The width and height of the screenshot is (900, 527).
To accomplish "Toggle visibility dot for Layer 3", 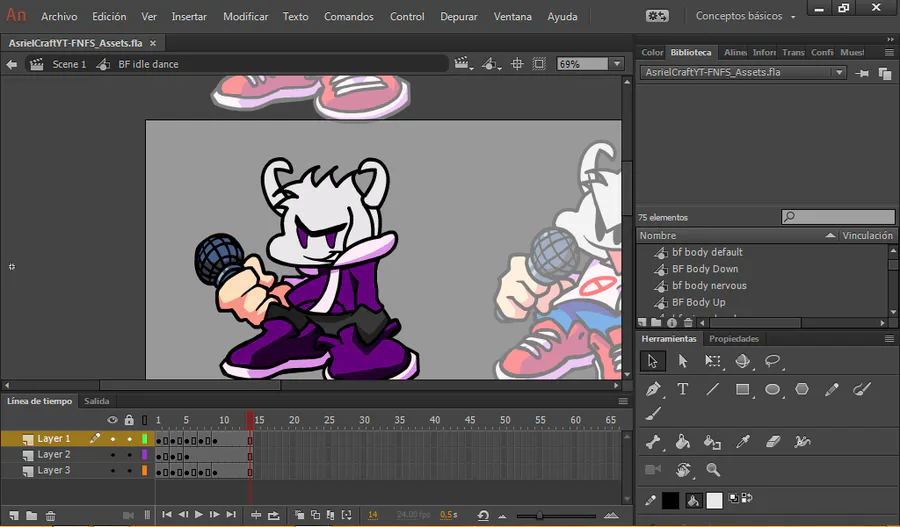I will coord(112,471).
